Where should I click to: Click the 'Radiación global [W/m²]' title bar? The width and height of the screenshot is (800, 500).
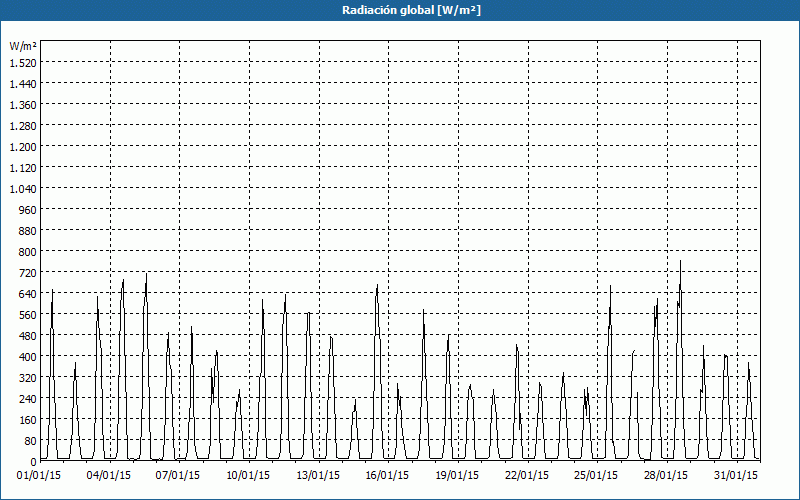[400, 10]
